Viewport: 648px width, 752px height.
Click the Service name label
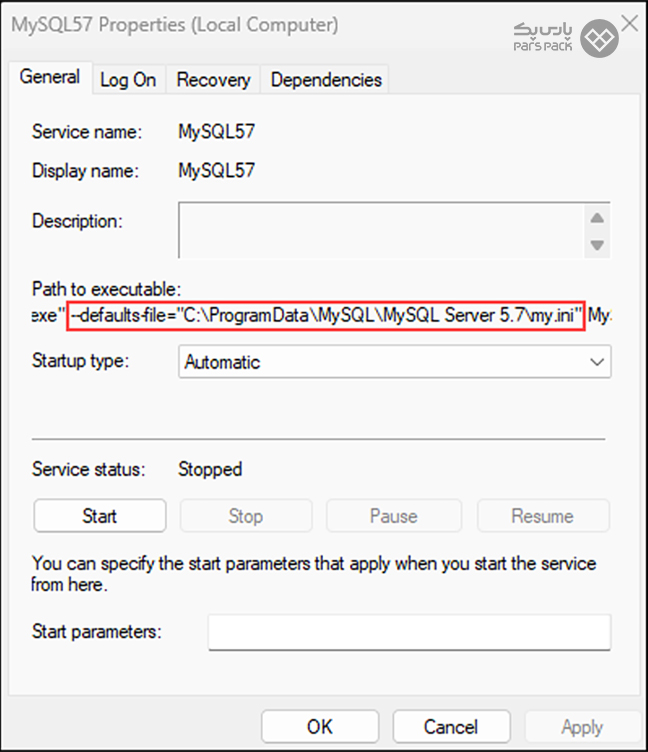click(x=87, y=131)
